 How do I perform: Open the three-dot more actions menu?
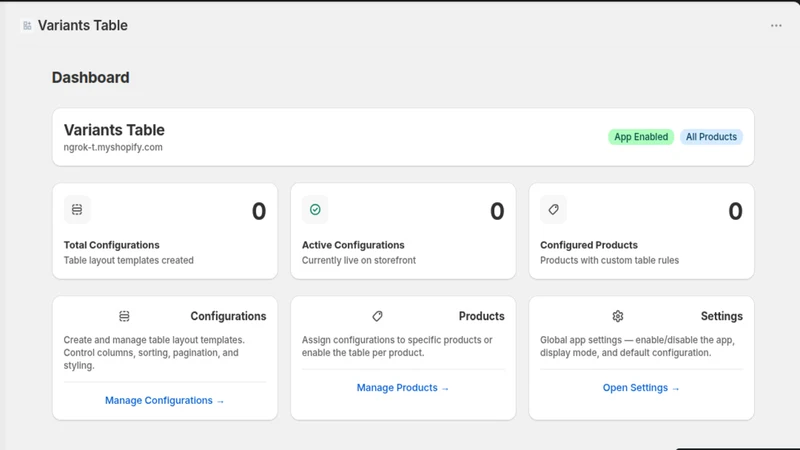click(776, 26)
